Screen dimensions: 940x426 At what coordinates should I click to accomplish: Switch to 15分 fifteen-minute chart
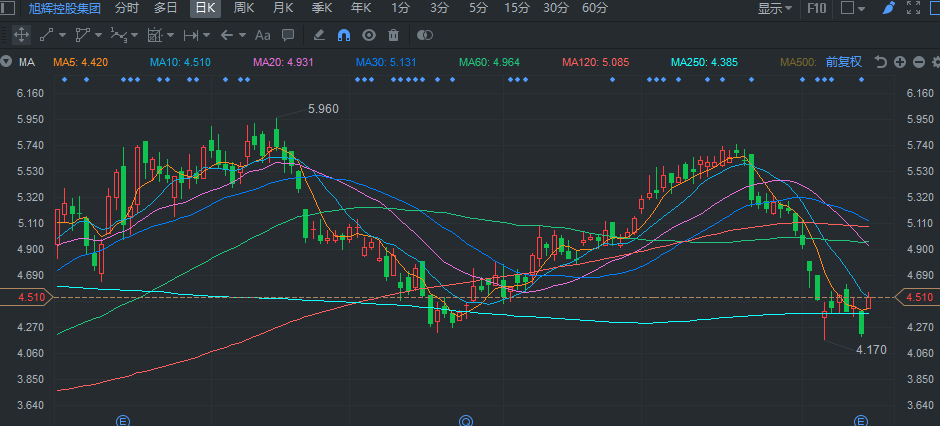(517, 8)
